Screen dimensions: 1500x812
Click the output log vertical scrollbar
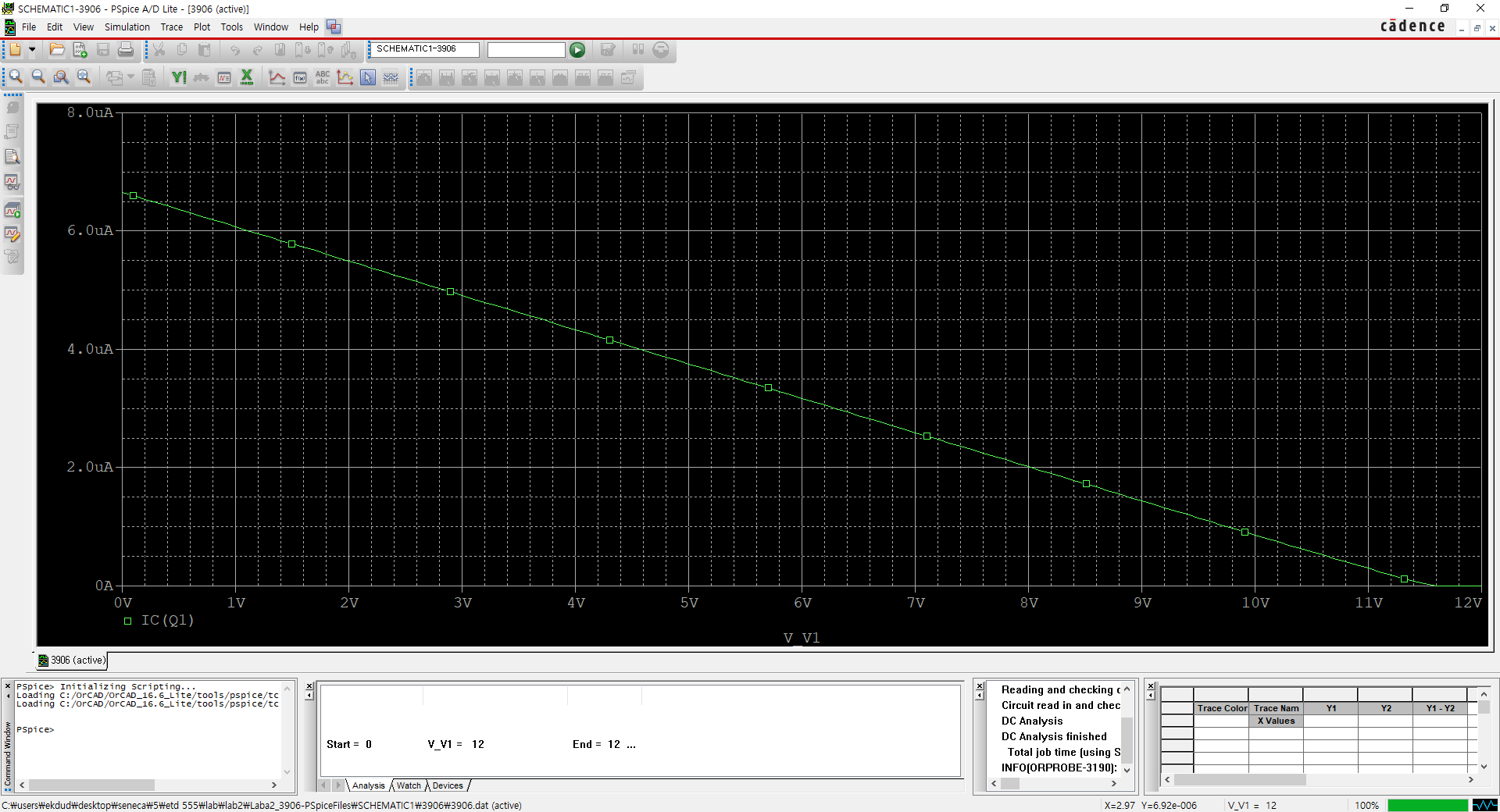pyautogui.click(x=1127, y=728)
